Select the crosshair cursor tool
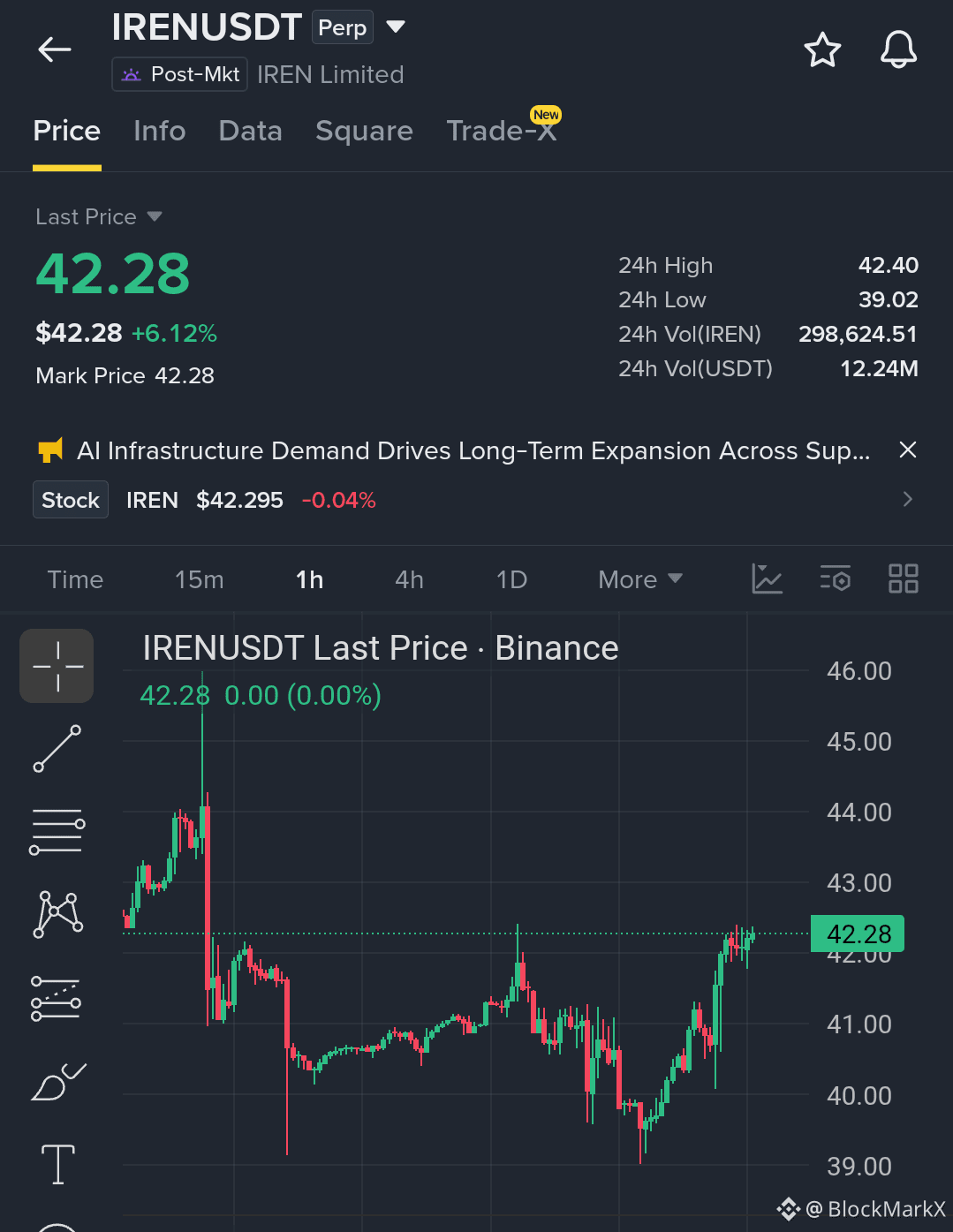953x1232 pixels. click(57, 666)
